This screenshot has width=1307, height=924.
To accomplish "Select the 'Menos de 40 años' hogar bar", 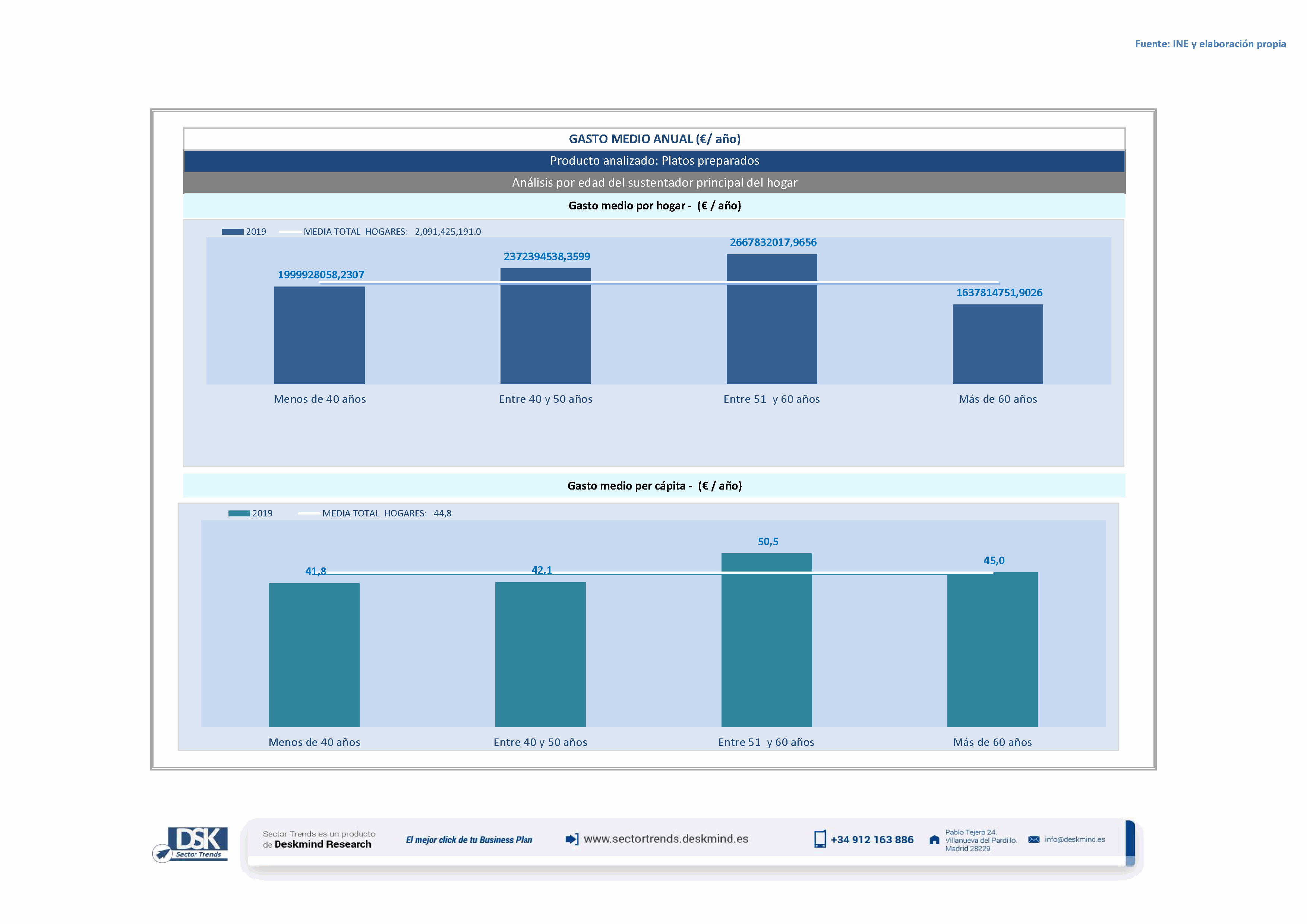I will coord(319,335).
